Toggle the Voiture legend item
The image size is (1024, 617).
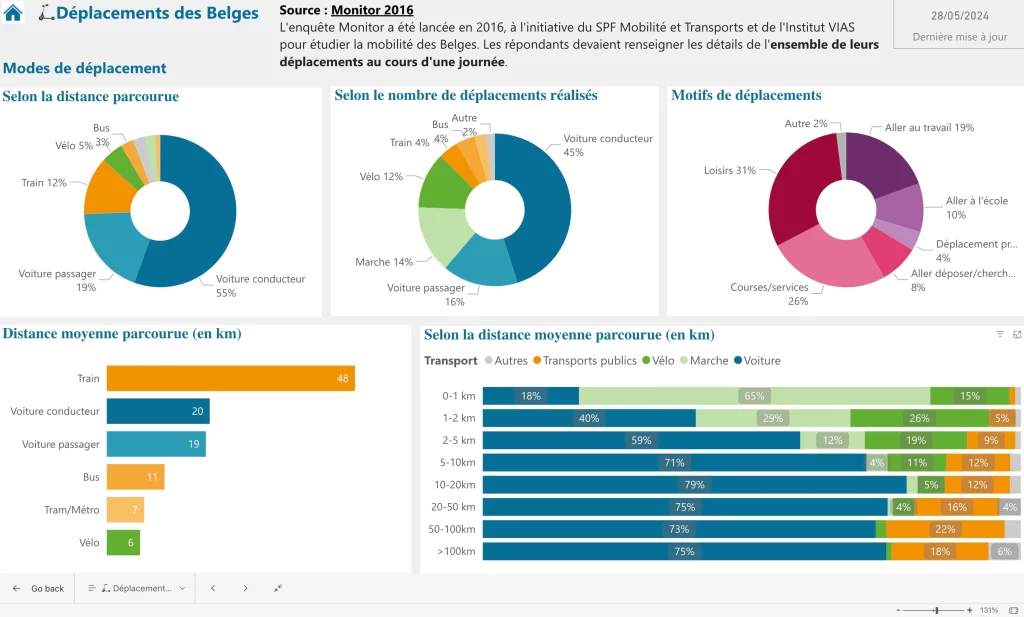coord(757,361)
